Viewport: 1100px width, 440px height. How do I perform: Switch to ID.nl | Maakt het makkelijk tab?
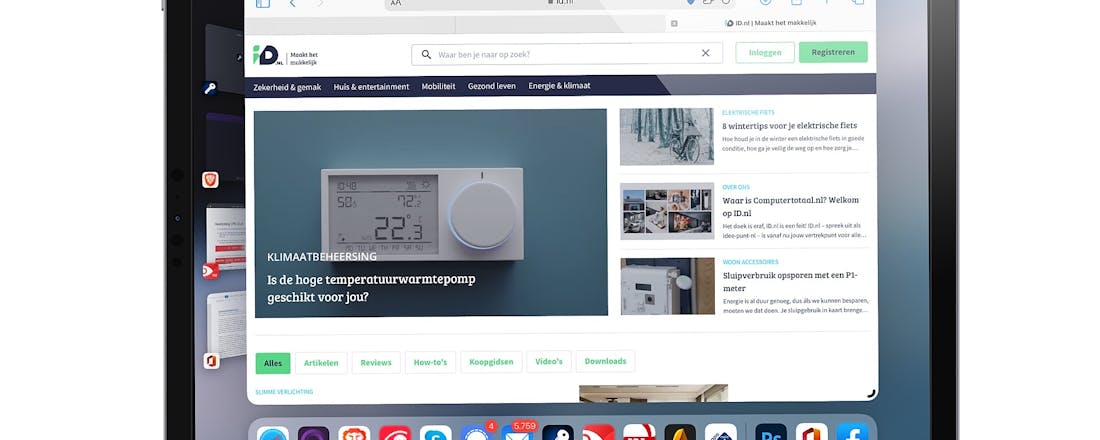click(770, 23)
